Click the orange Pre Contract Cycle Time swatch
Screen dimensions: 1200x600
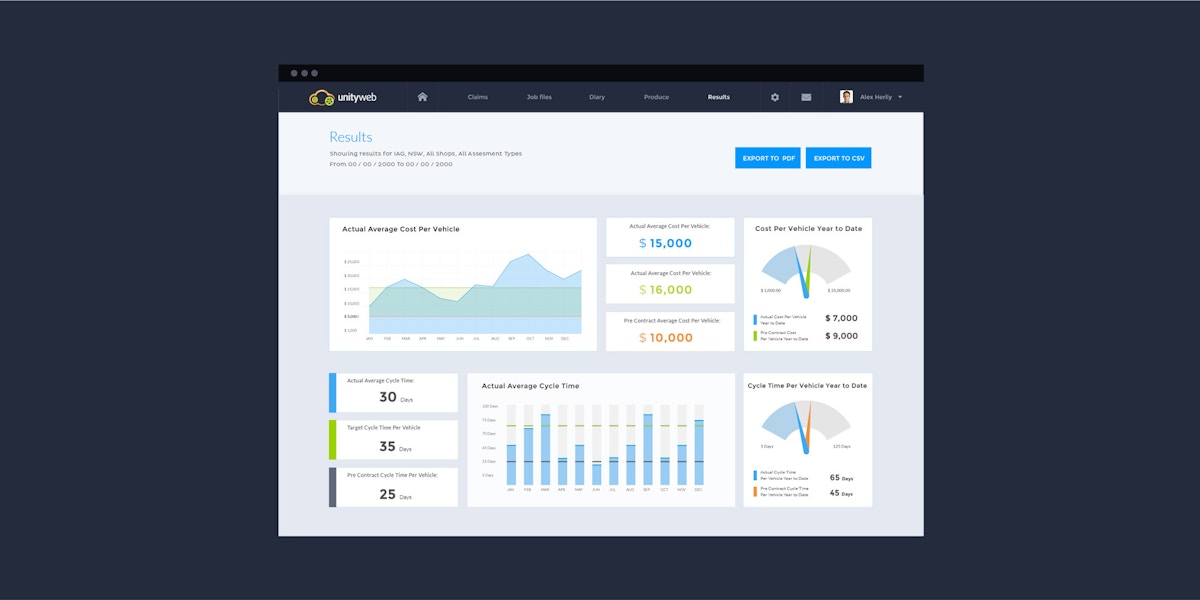[x=755, y=491]
